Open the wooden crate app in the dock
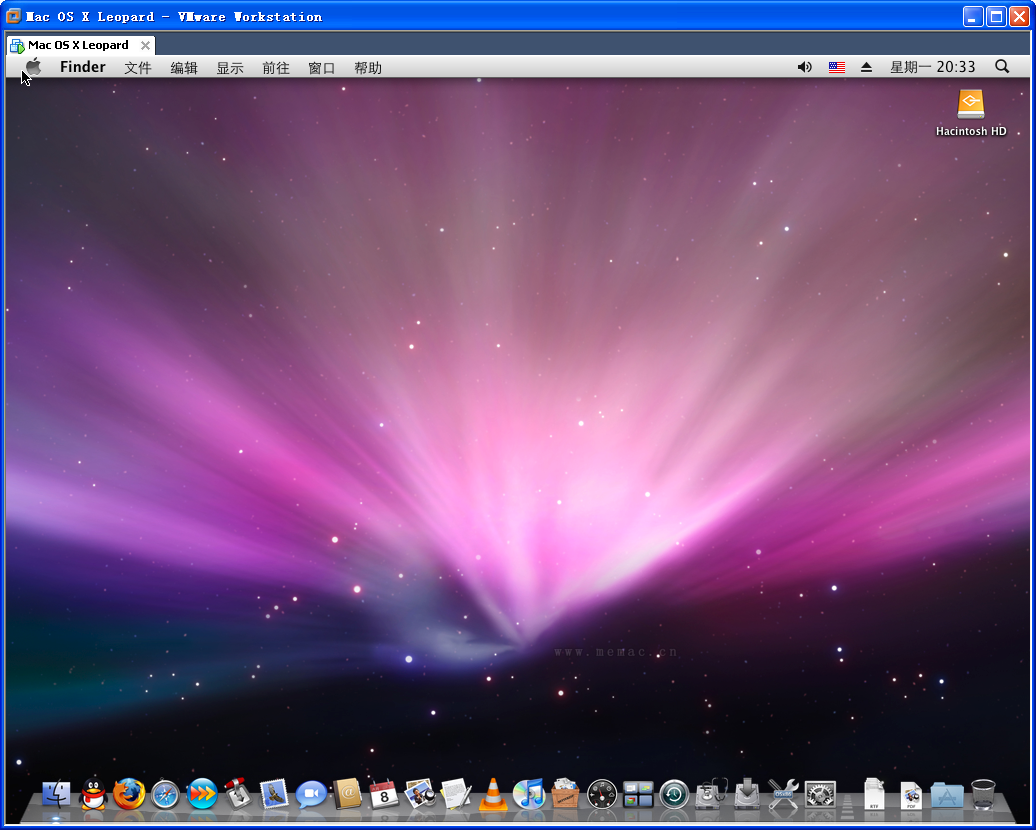 coord(565,794)
